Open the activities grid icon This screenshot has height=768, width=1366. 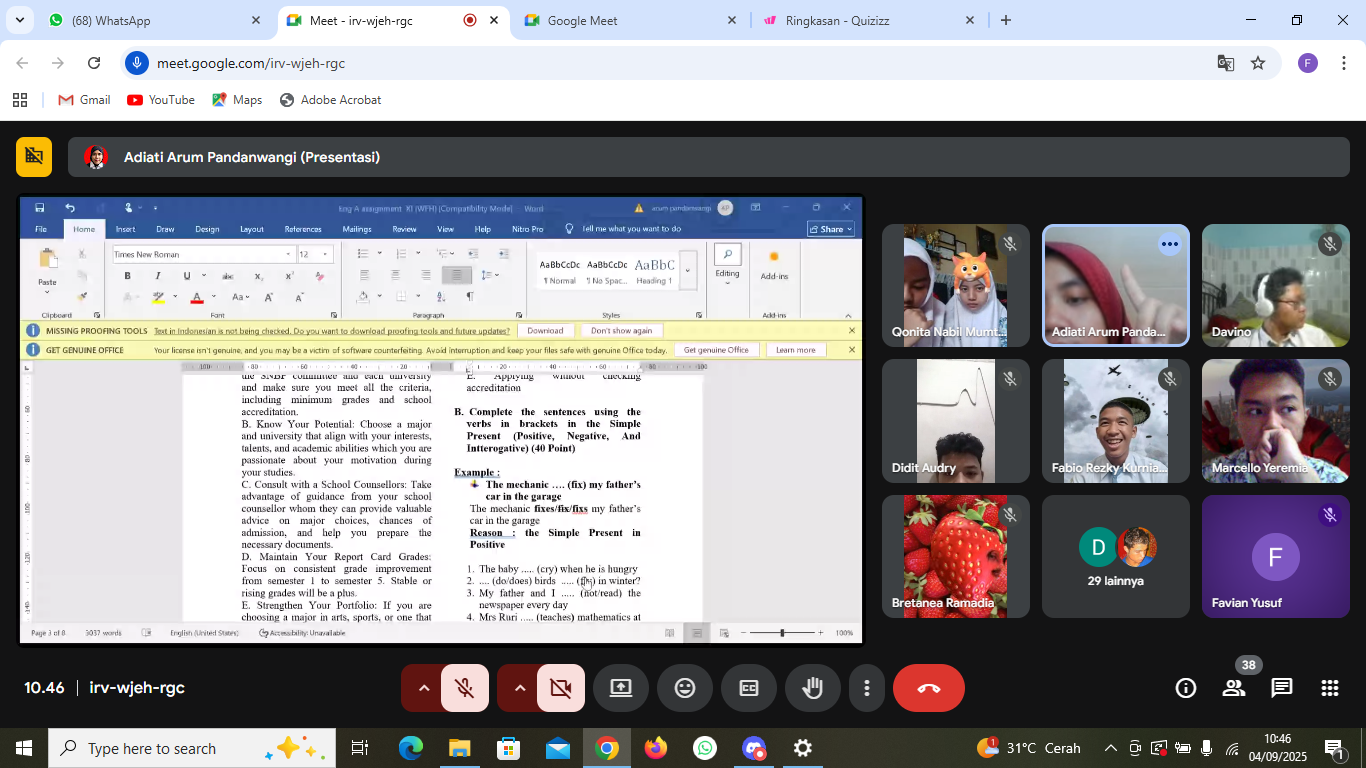1329,688
